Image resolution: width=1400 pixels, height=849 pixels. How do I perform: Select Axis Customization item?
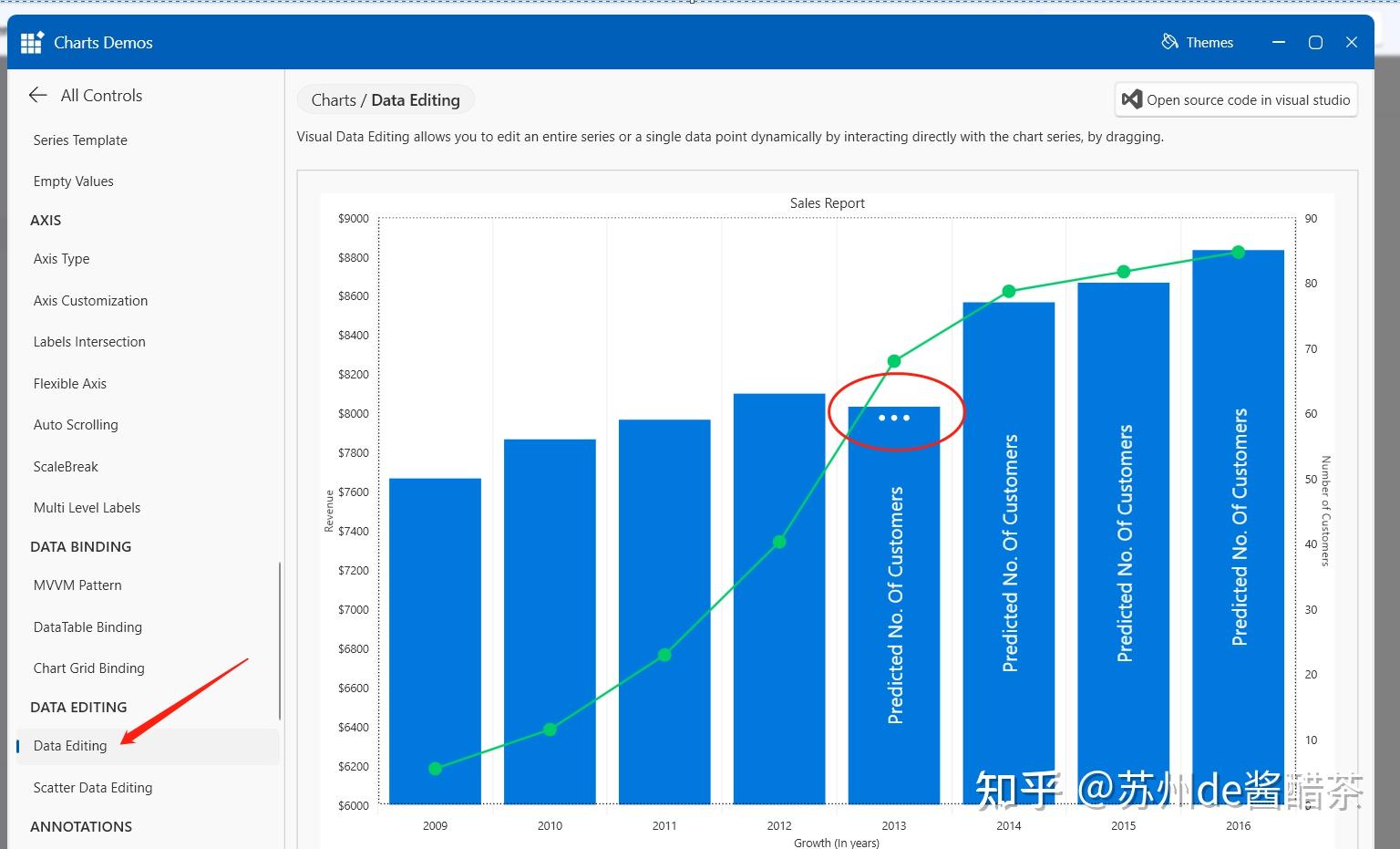90,300
